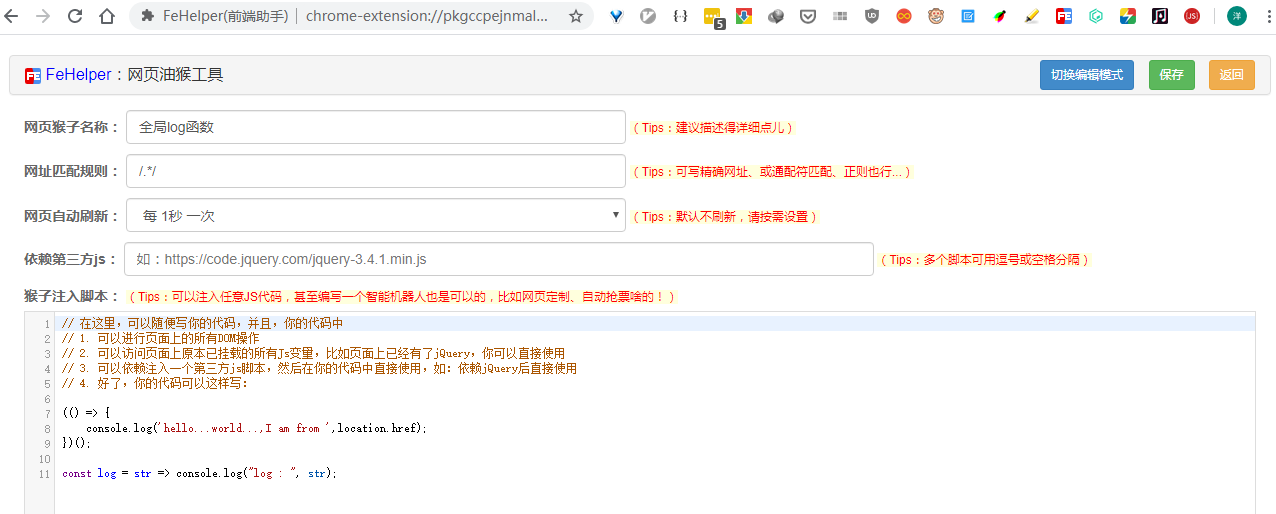Click the green 保存 button
This screenshot has height=514, width=1276.
[x=1172, y=75]
